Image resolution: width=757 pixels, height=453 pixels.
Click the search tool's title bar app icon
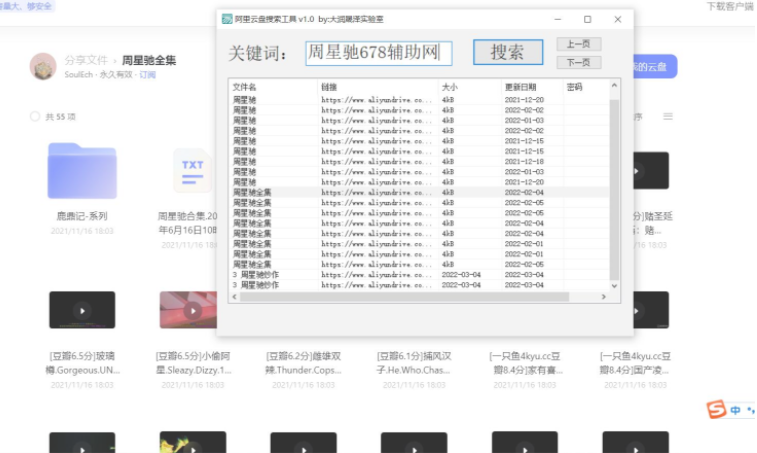click(x=227, y=19)
